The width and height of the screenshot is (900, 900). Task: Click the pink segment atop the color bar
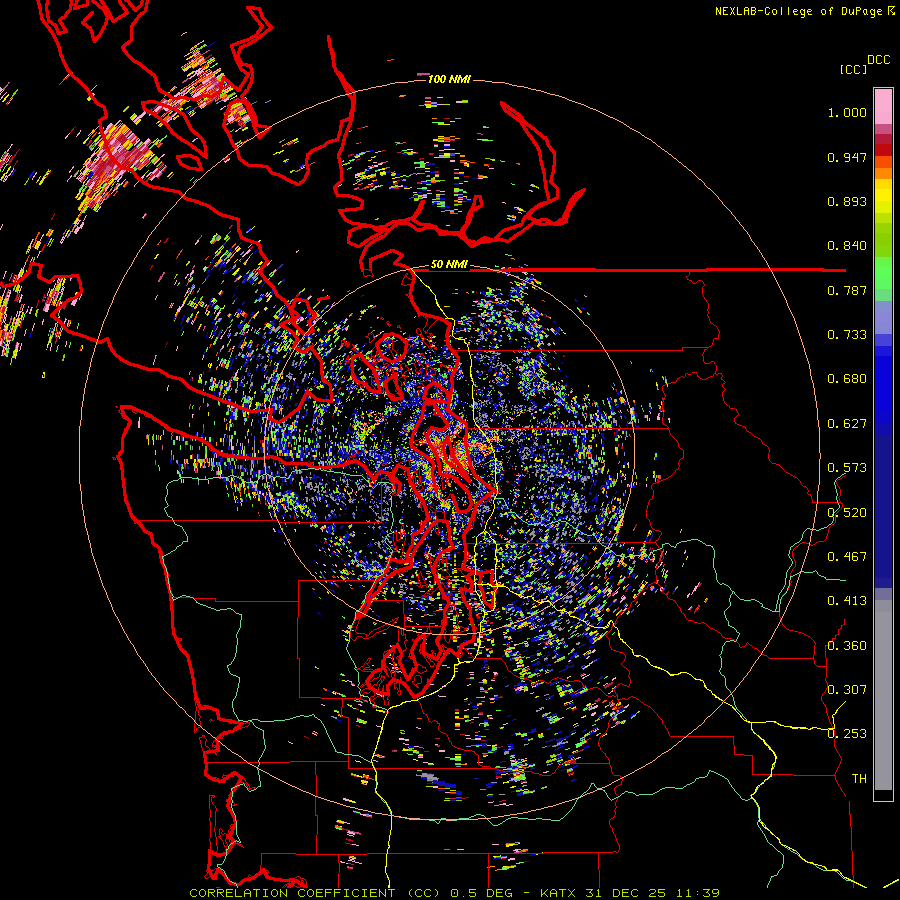tap(883, 106)
